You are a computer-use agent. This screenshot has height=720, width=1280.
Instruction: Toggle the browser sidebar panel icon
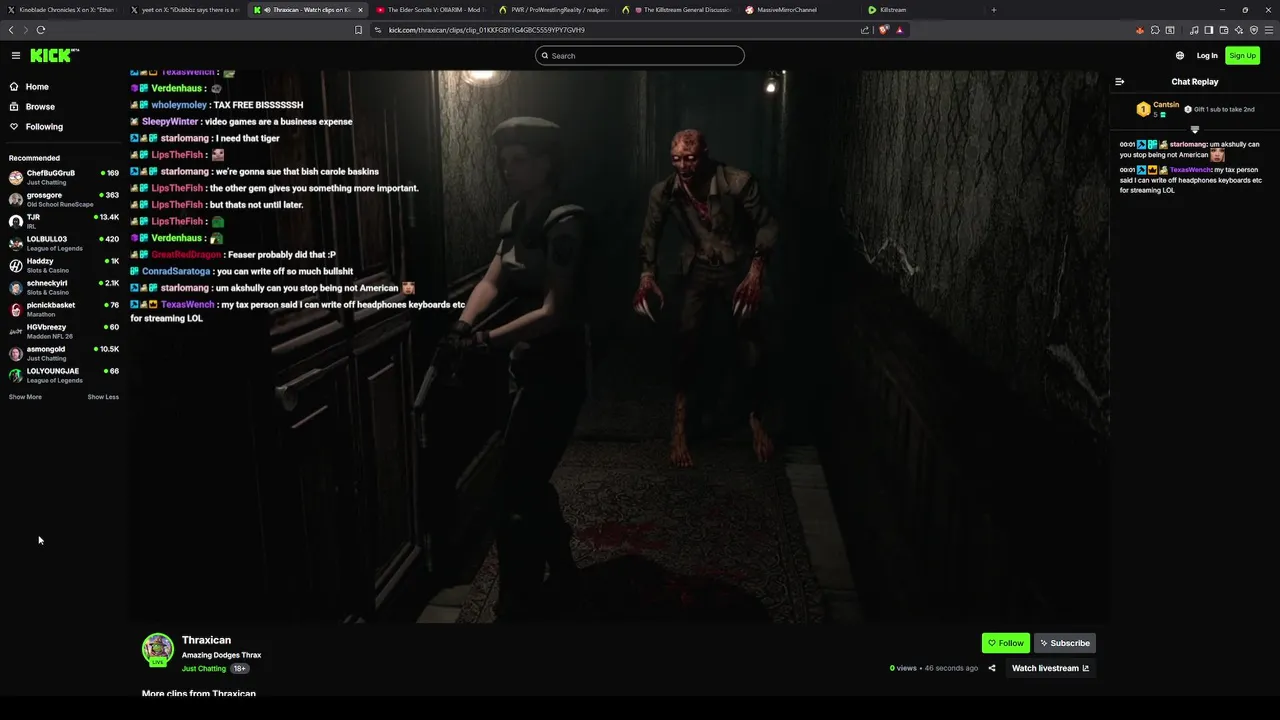(1208, 30)
